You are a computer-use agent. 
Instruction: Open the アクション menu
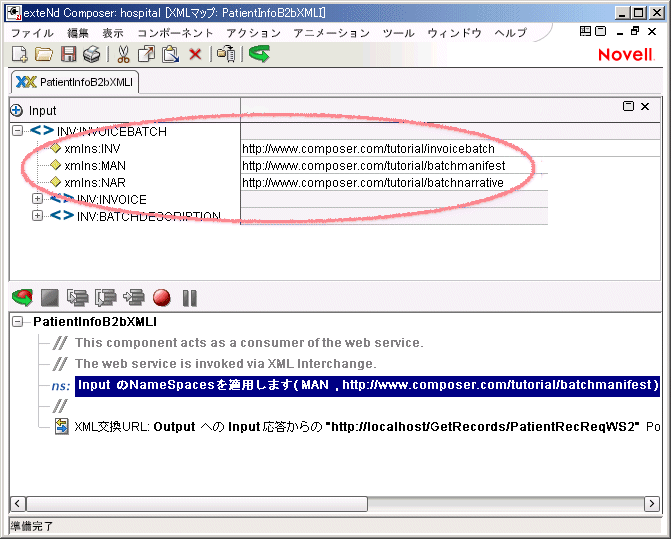point(253,33)
